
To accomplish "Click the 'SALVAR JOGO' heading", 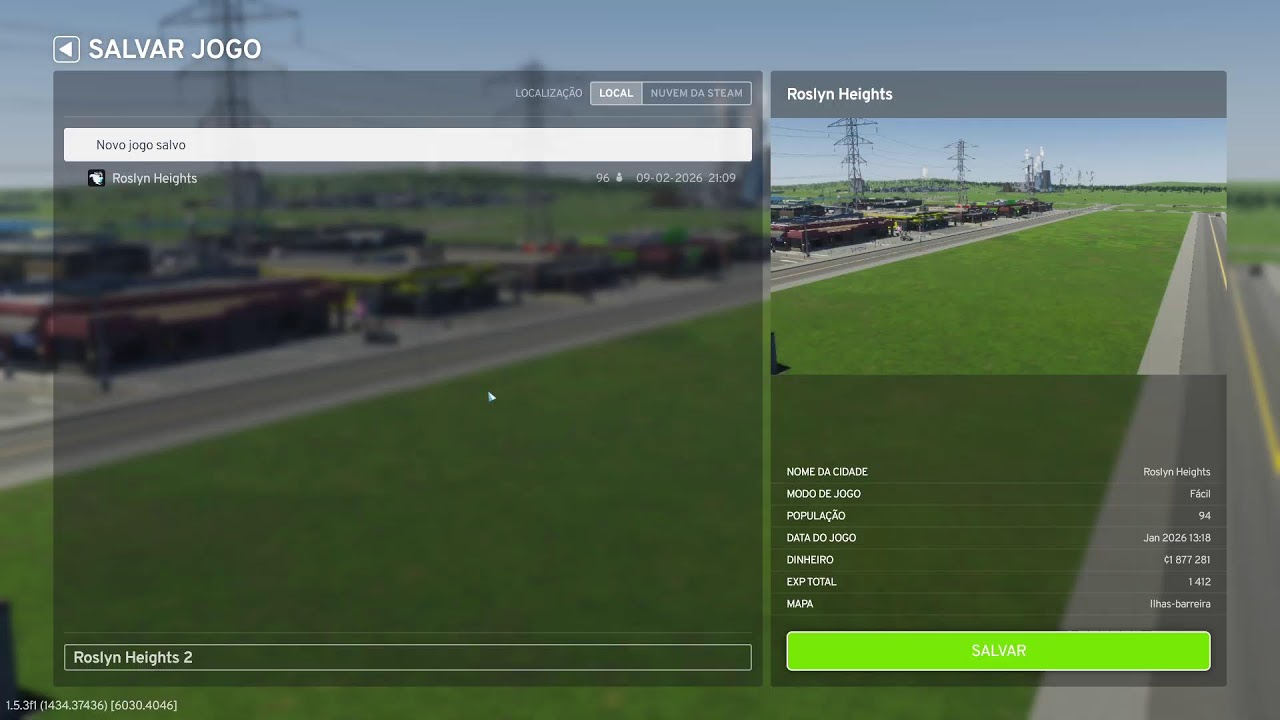I will 175,49.
